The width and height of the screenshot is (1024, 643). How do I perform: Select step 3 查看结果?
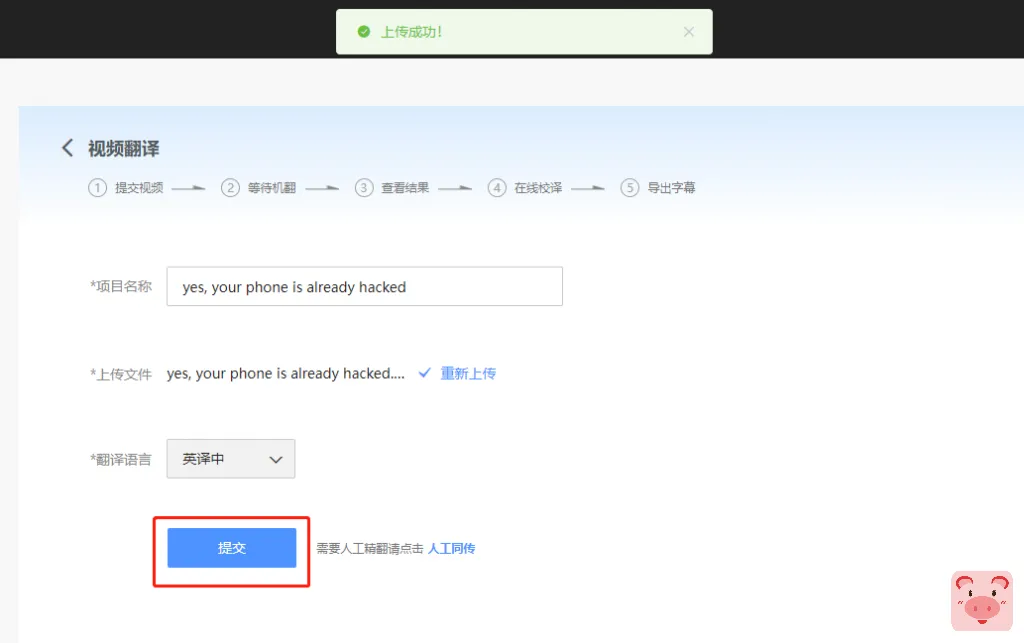point(392,188)
